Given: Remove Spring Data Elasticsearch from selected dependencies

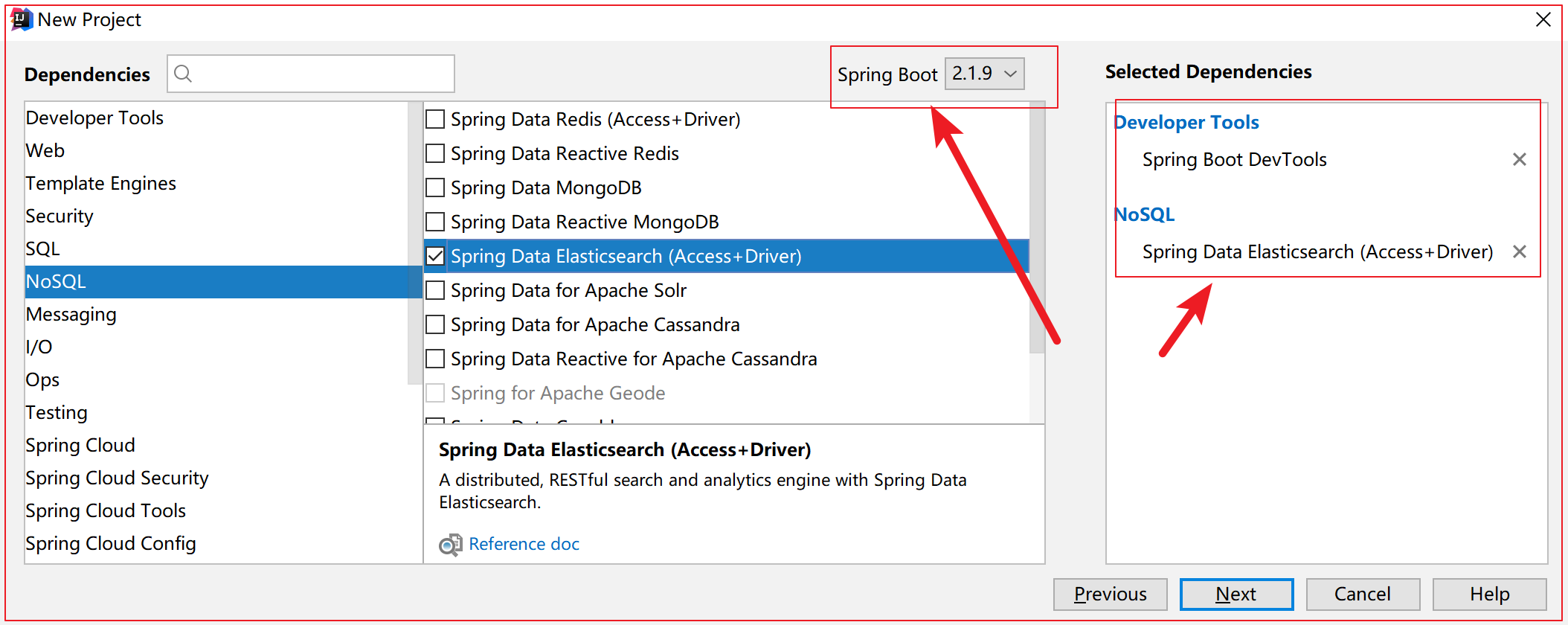Looking at the screenshot, I should (x=1520, y=251).
